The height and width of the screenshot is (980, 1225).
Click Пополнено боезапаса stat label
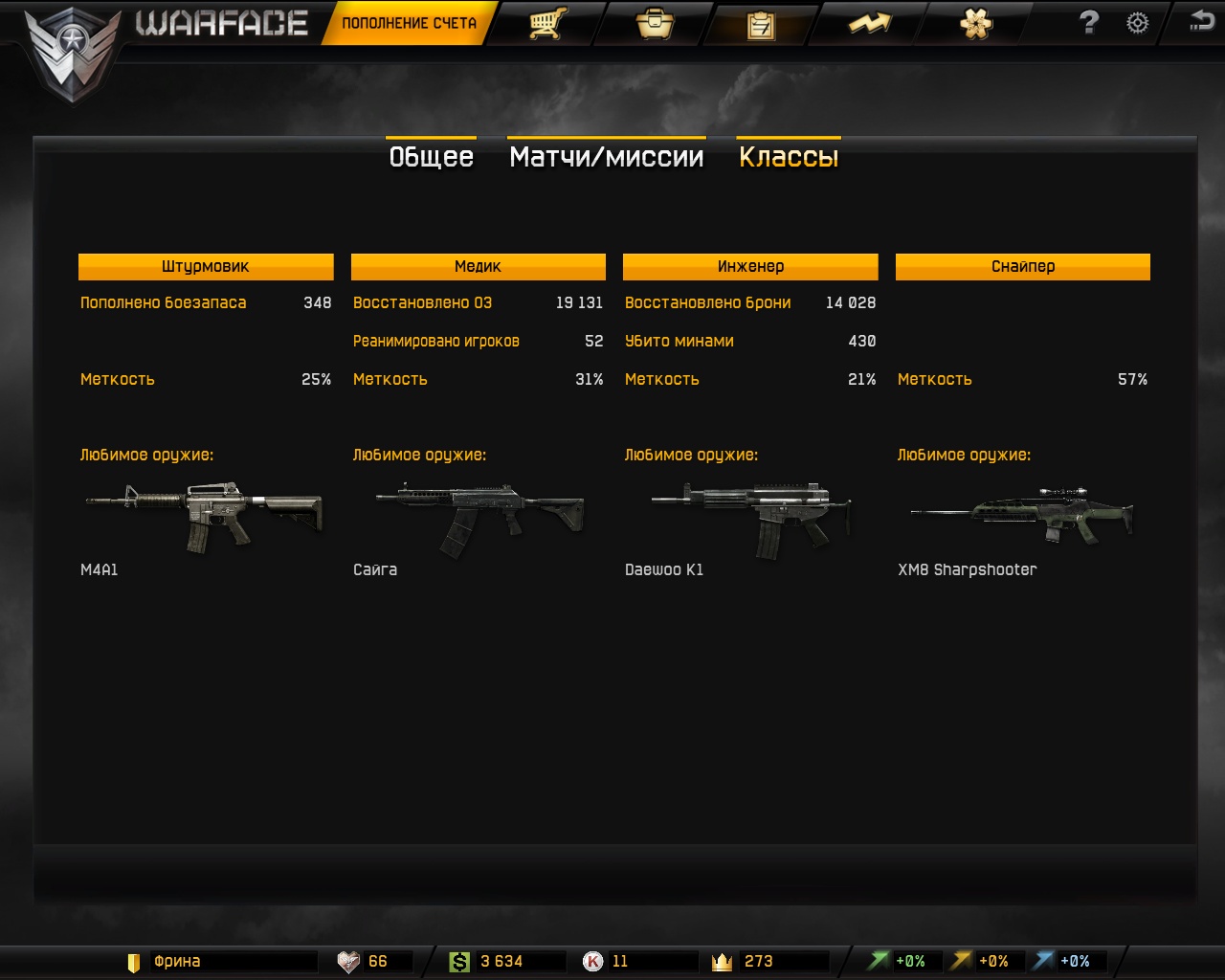pos(164,302)
